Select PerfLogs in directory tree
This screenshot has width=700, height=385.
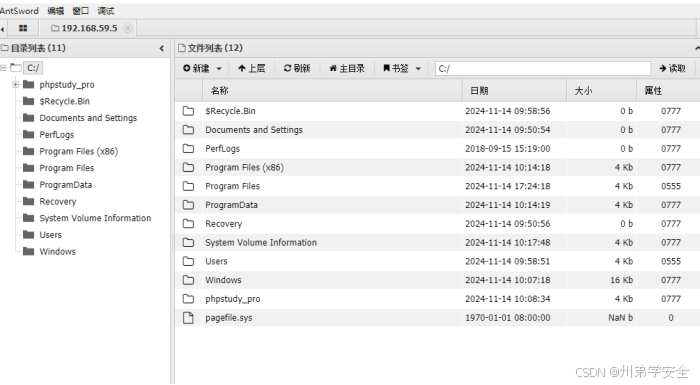[x=57, y=134]
